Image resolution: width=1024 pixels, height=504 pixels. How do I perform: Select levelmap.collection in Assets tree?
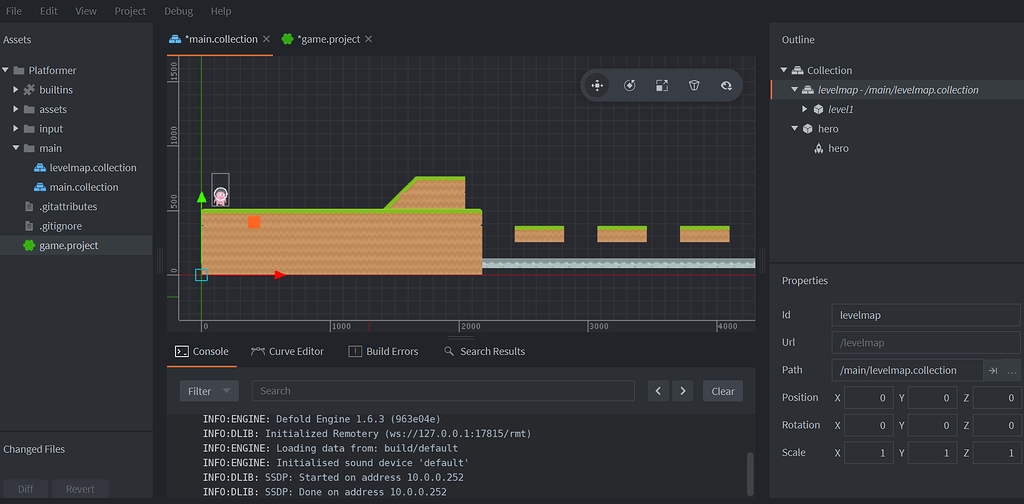click(x=92, y=168)
